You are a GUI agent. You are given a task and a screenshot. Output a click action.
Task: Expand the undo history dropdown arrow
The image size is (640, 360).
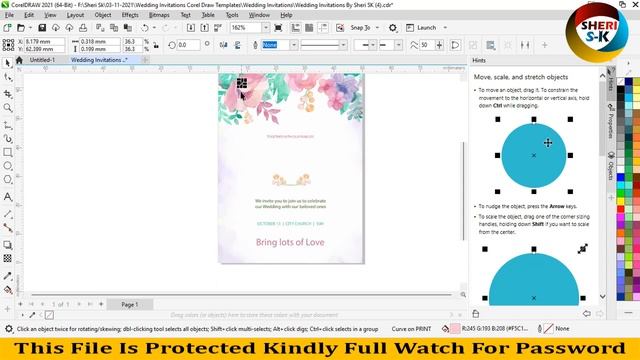click(154, 28)
